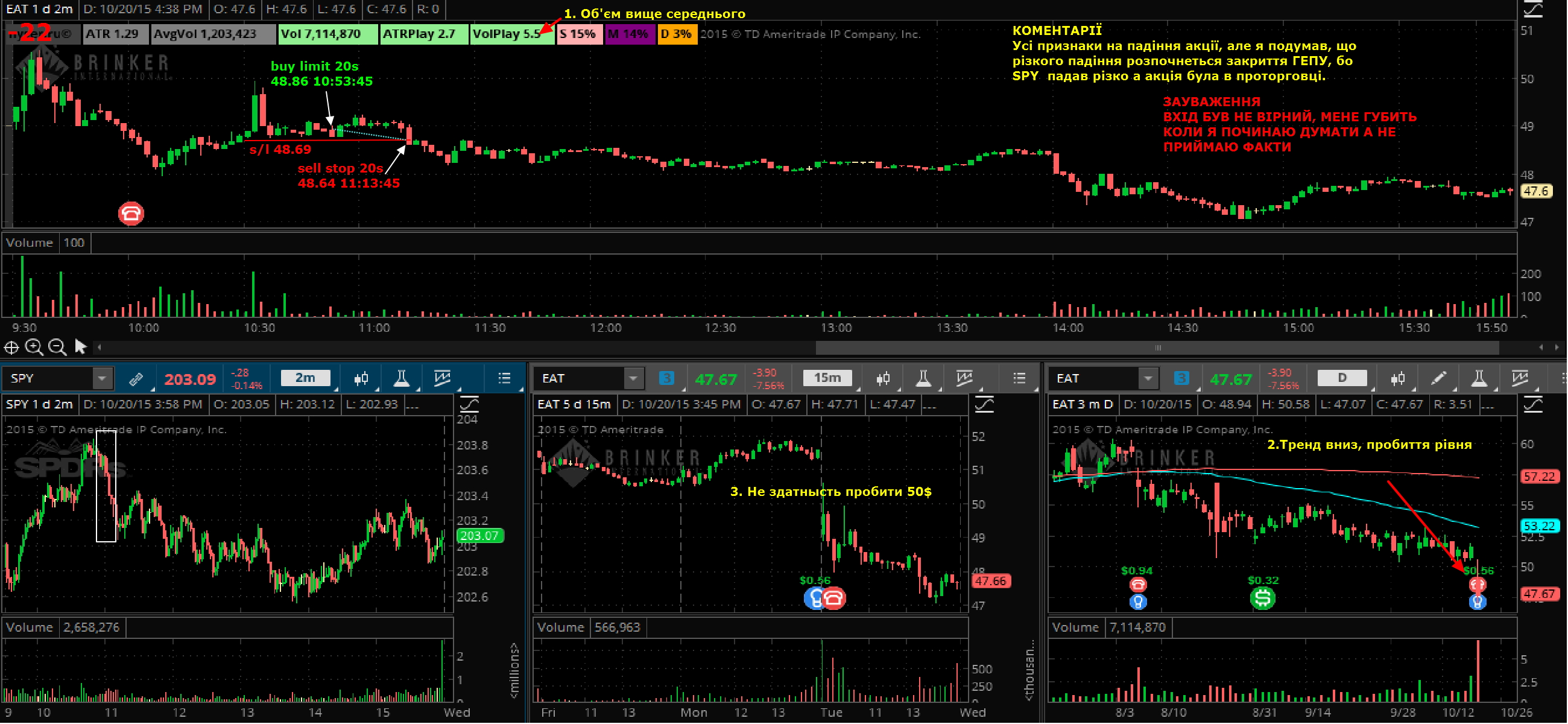Click the 203.07 price bubble on SPY axis
This screenshot has height=724, width=1568.
[480, 536]
